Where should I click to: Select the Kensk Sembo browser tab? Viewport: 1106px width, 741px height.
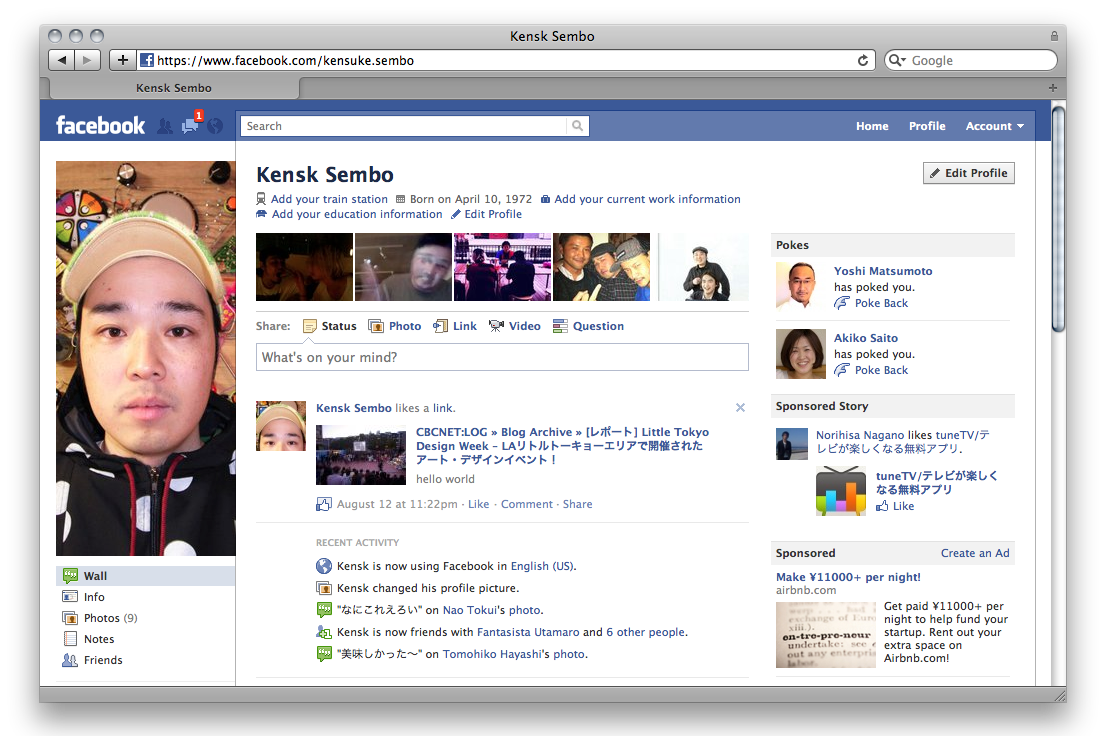click(x=174, y=88)
